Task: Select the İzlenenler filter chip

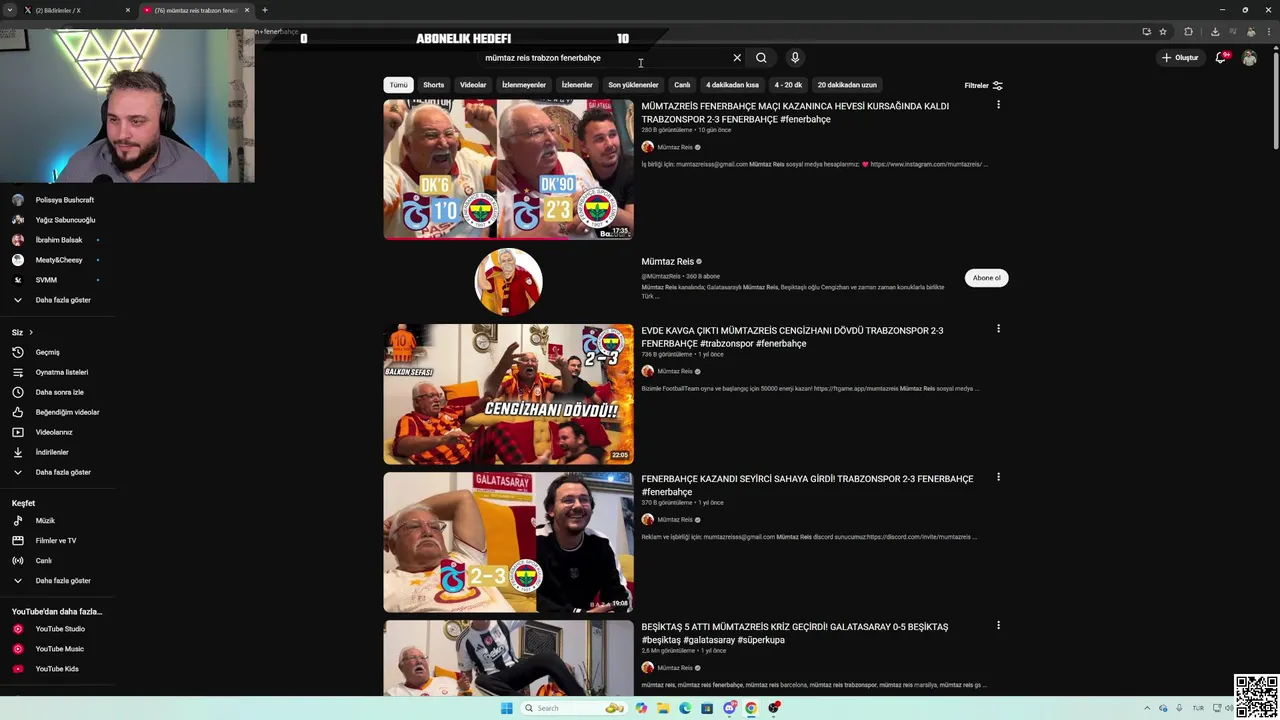Action: [577, 85]
